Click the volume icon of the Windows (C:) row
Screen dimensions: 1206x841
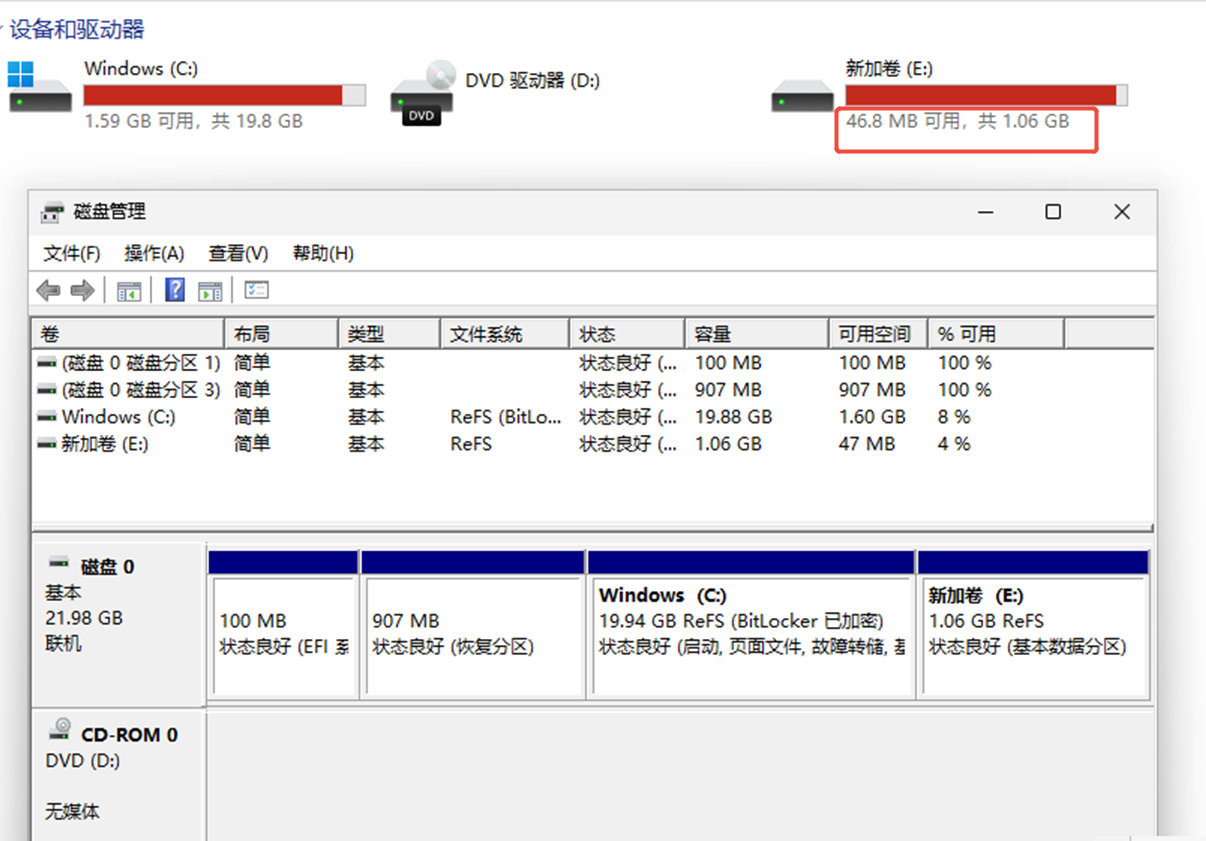tap(46, 417)
